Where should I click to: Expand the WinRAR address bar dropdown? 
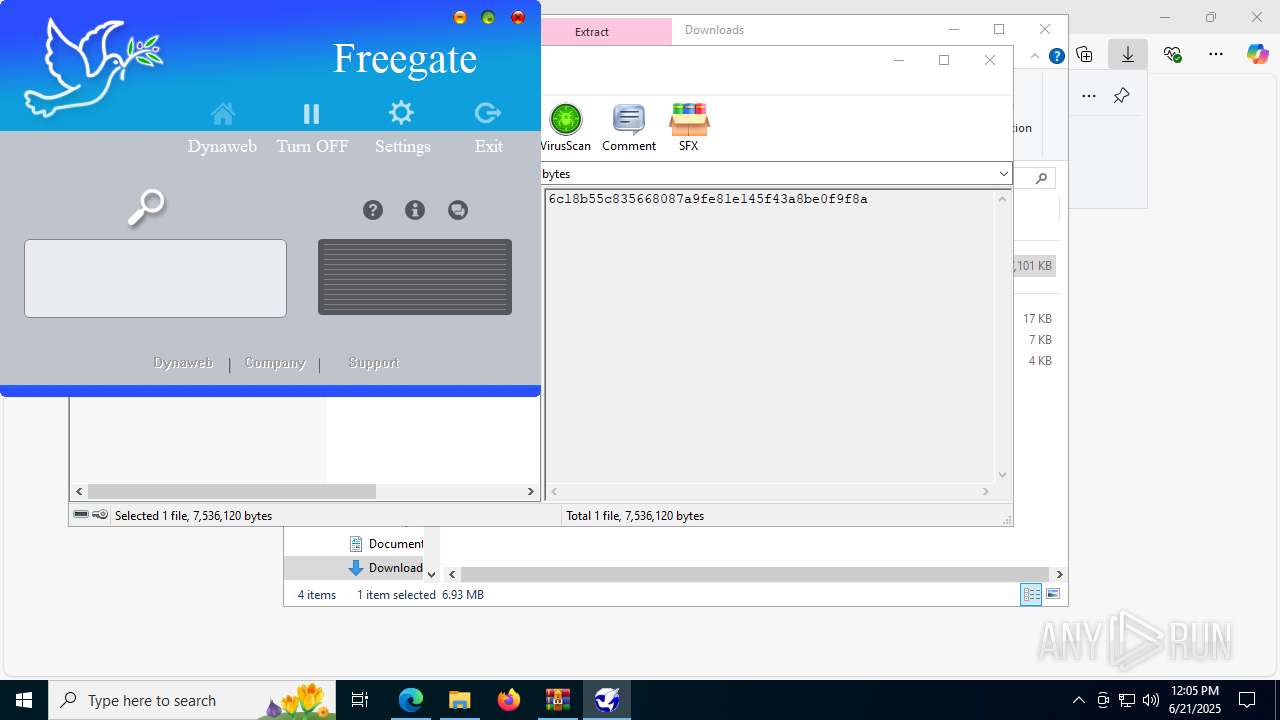tap(1003, 174)
